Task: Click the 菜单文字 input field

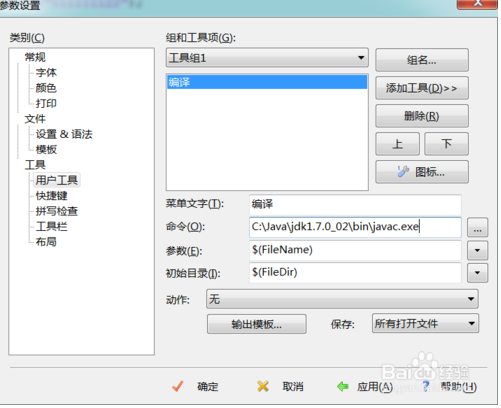Action: (x=355, y=204)
